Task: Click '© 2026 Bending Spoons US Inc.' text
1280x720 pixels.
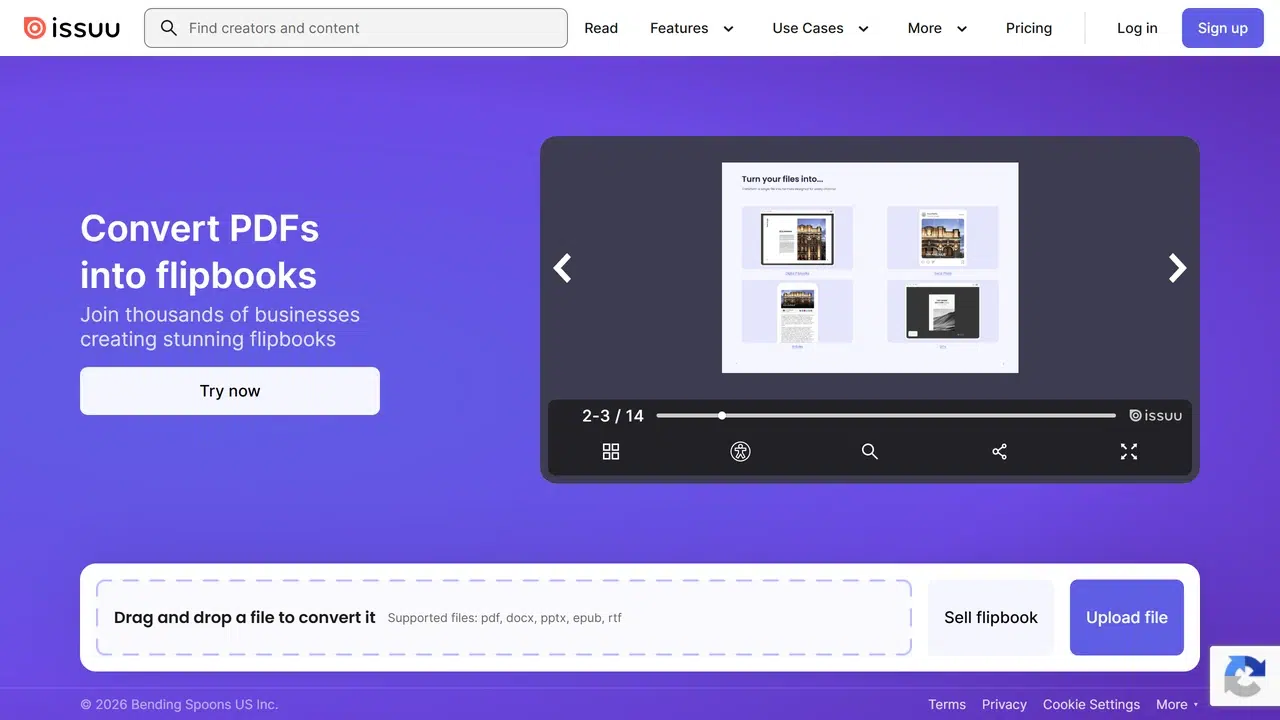Action: [179, 704]
